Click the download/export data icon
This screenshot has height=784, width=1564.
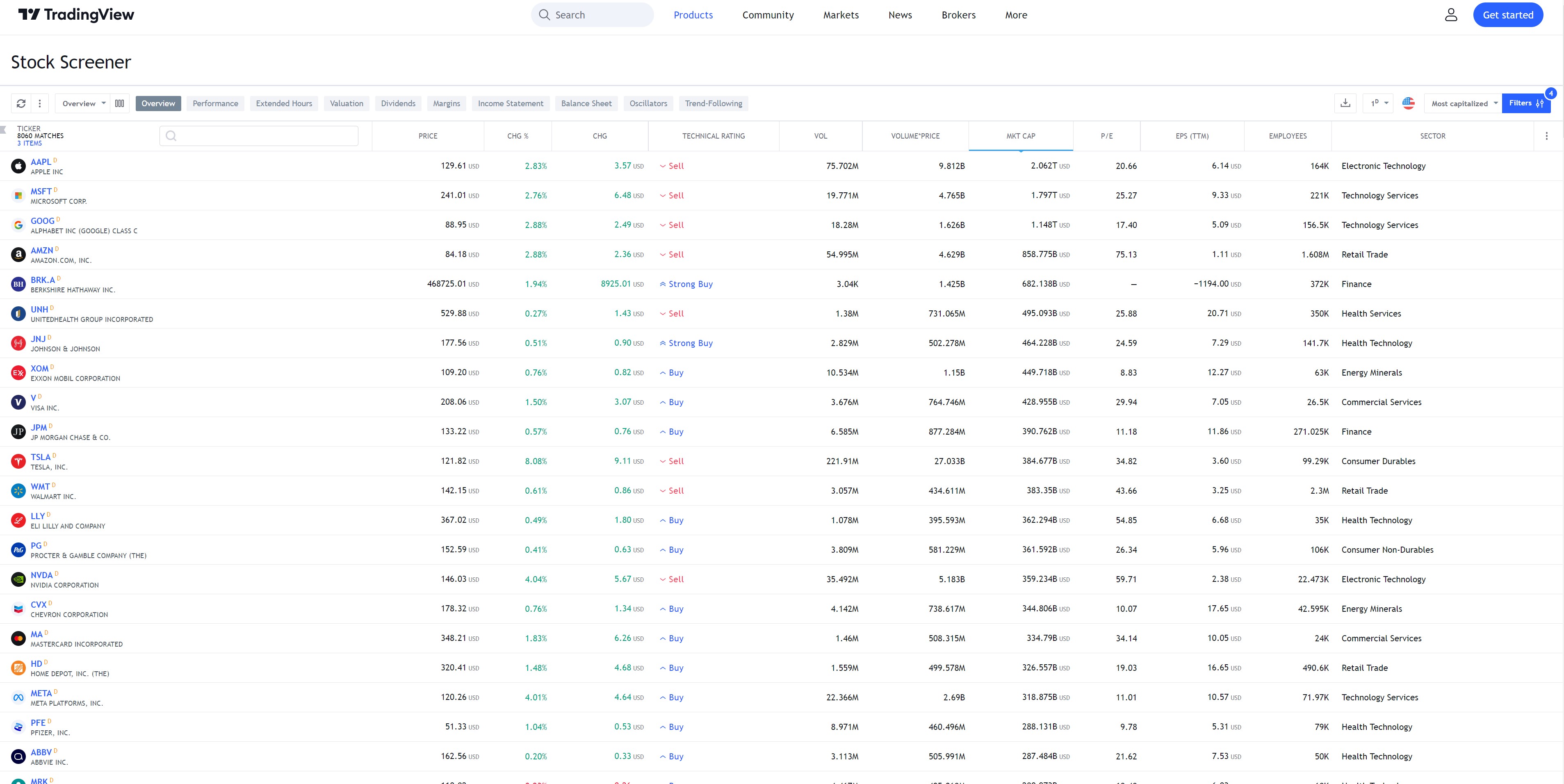tap(1345, 103)
